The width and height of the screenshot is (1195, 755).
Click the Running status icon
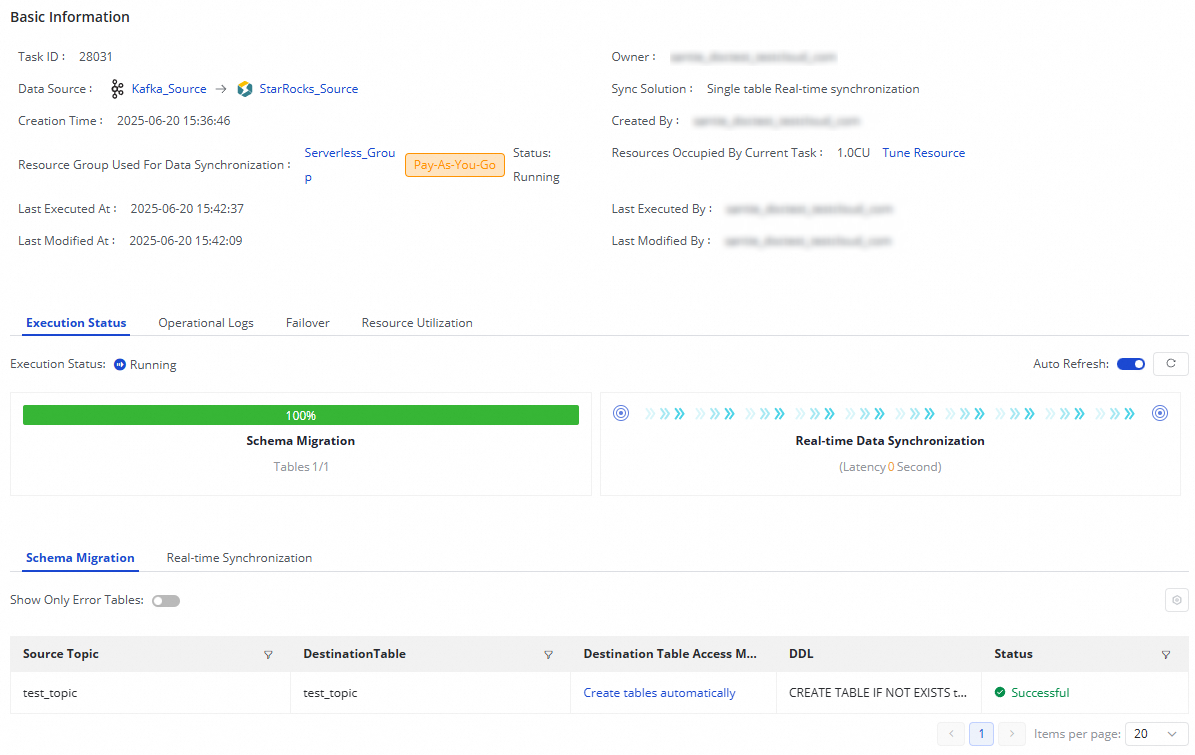(120, 365)
